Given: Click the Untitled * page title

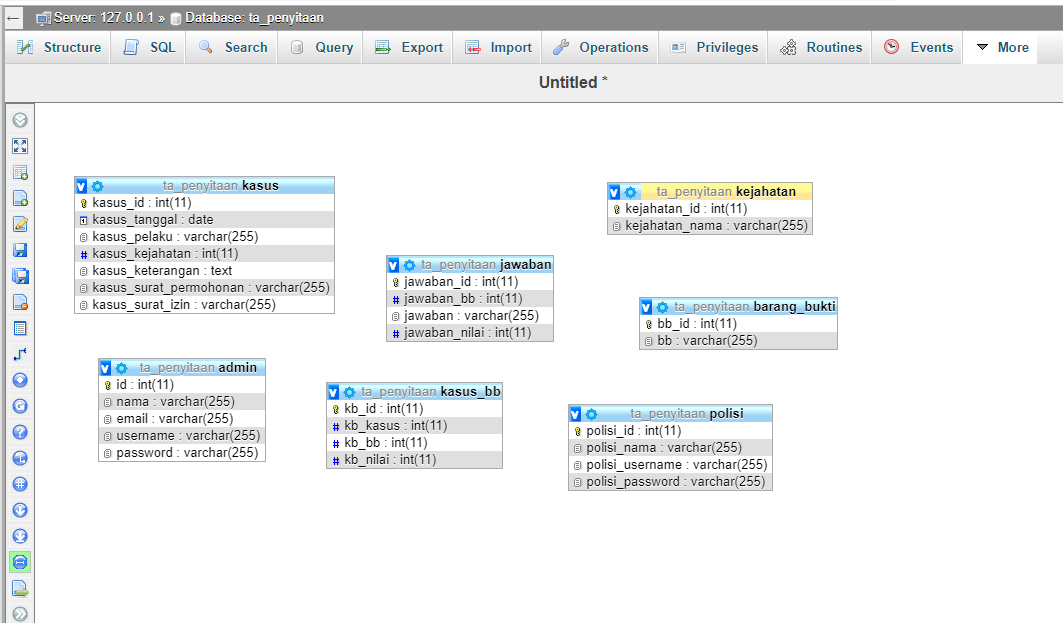Looking at the screenshot, I should pos(573,82).
